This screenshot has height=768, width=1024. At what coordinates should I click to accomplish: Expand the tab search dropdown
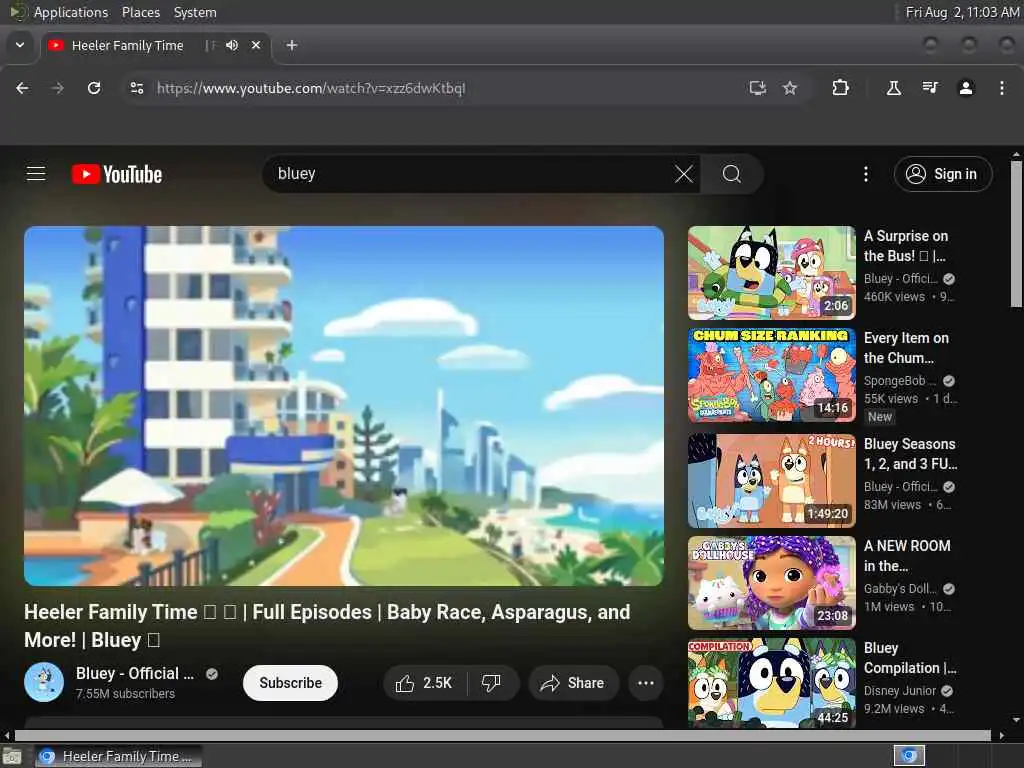[20, 45]
